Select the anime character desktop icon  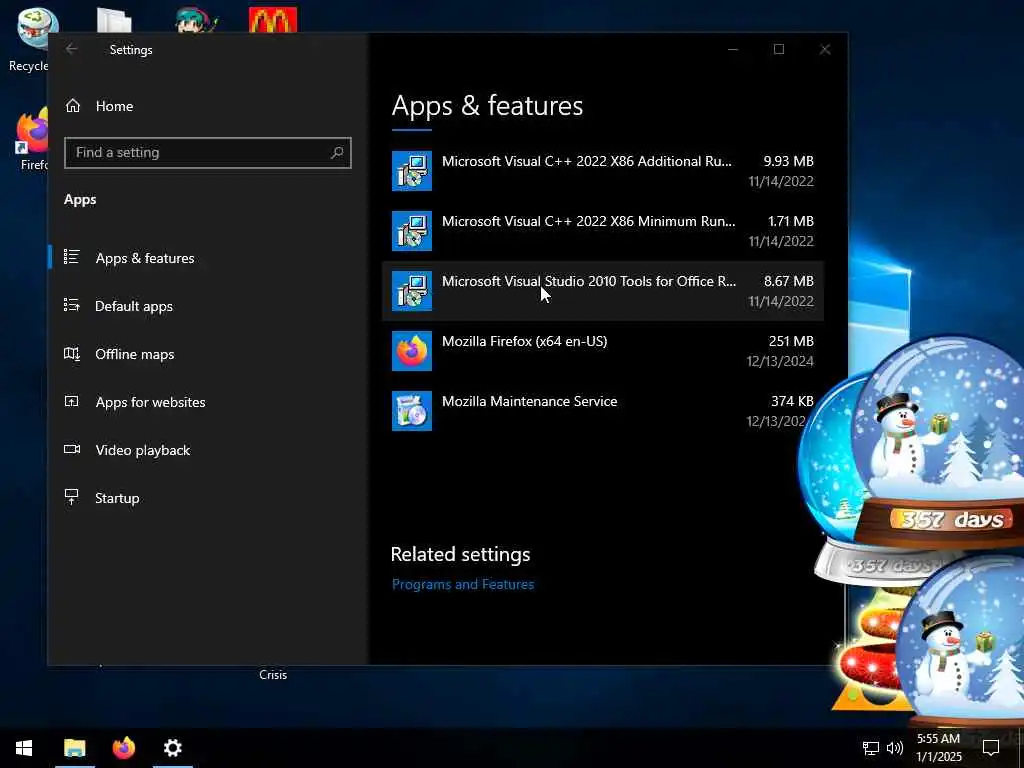(x=196, y=20)
